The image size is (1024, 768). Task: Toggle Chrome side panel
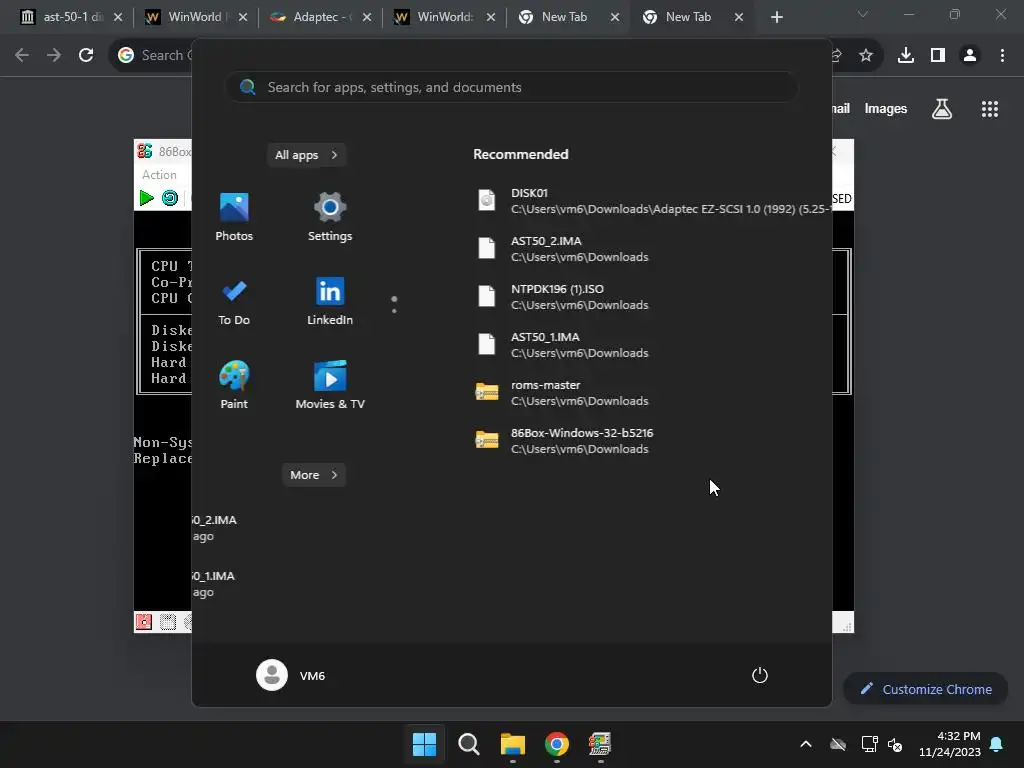click(938, 55)
